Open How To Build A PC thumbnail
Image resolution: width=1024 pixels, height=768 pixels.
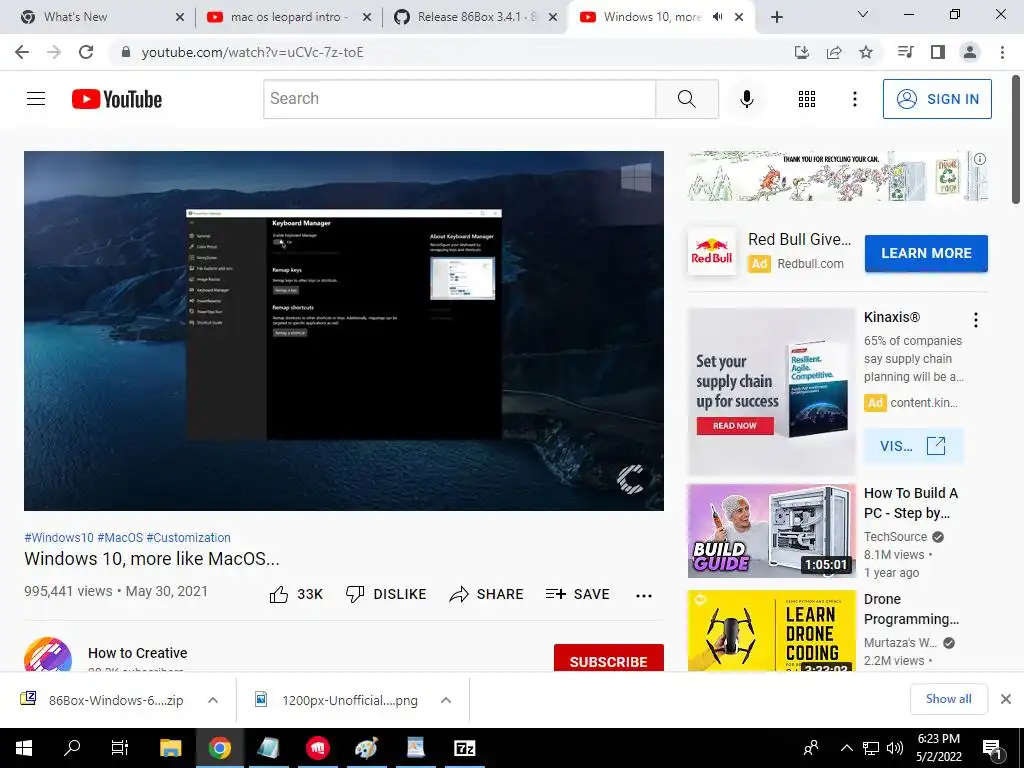point(771,531)
